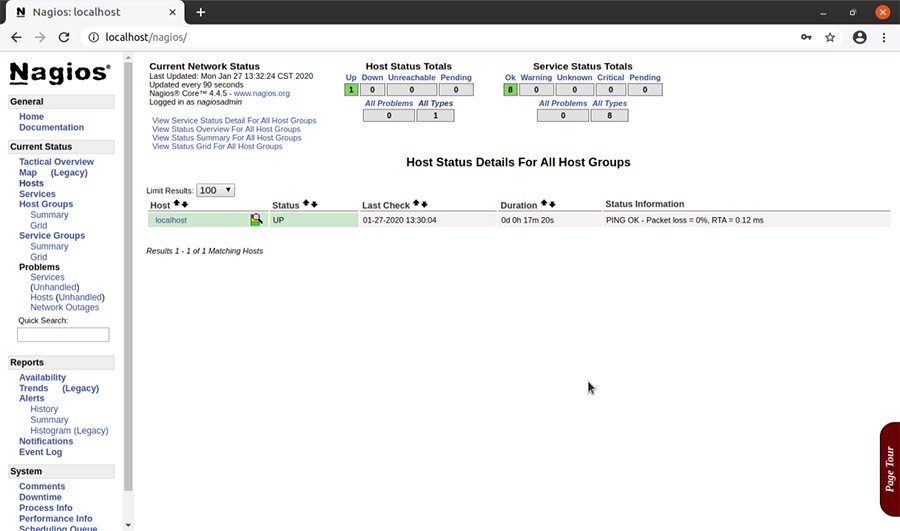This screenshot has height=531, width=900.
Task: Click the view service details icon beside localhost
Action: 257,220
